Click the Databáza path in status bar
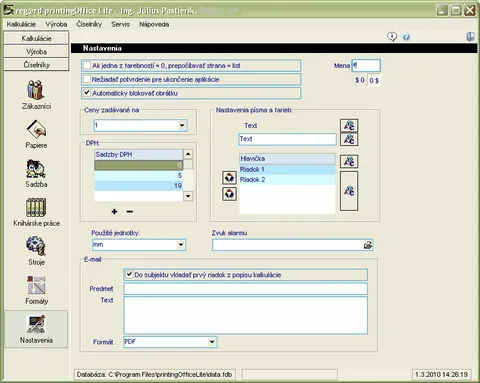480x383 pixels. point(154,374)
